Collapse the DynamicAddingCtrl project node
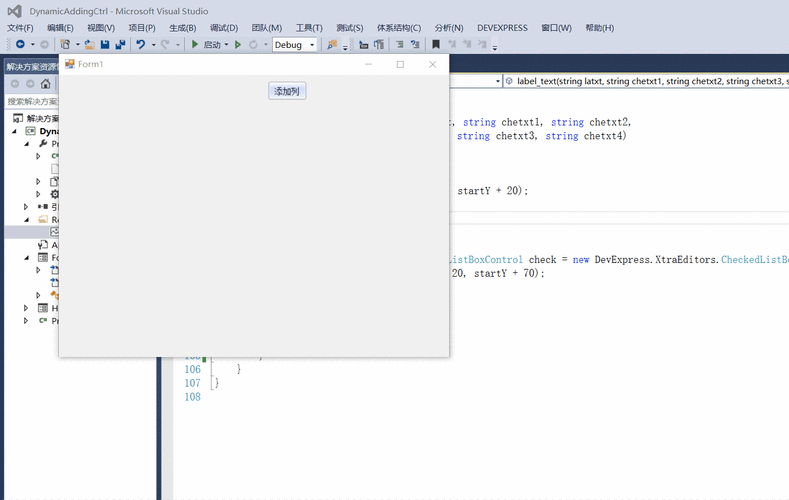This screenshot has height=500, width=789. [x=15, y=131]
